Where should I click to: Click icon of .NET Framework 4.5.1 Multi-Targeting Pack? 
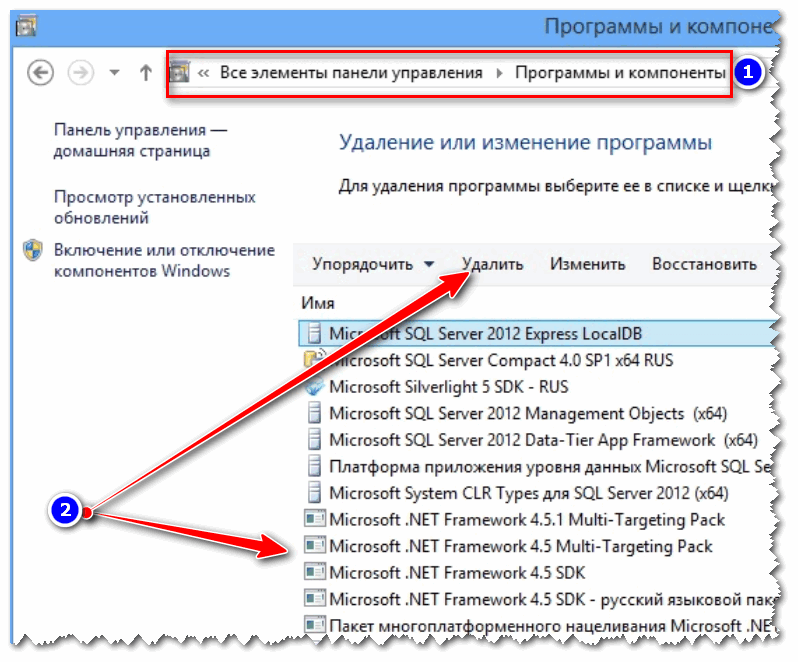click(x=315, y=519)
